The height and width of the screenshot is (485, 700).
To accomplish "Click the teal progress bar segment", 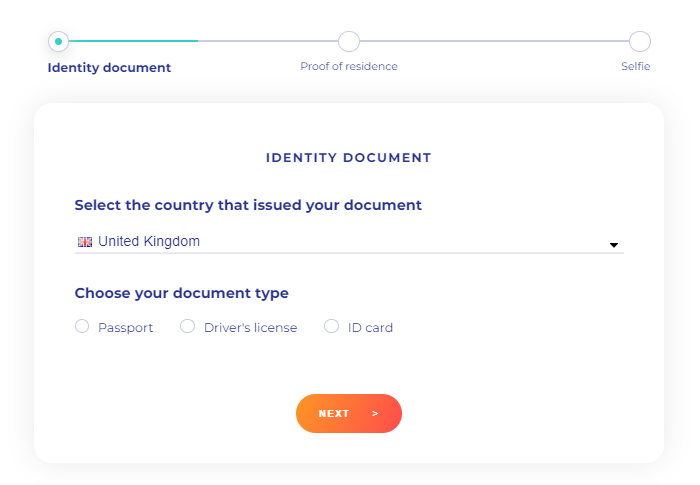I will [133, 41].
